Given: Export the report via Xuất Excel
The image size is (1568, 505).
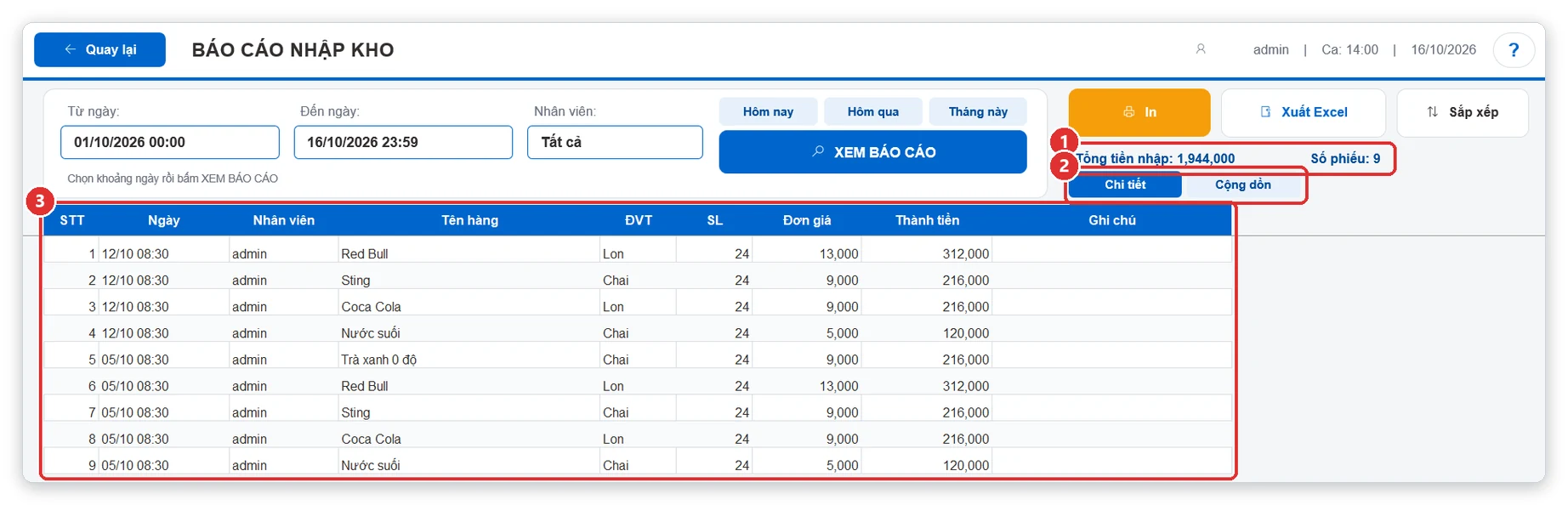Looking at the screenshot, I should click(1304, 112).
